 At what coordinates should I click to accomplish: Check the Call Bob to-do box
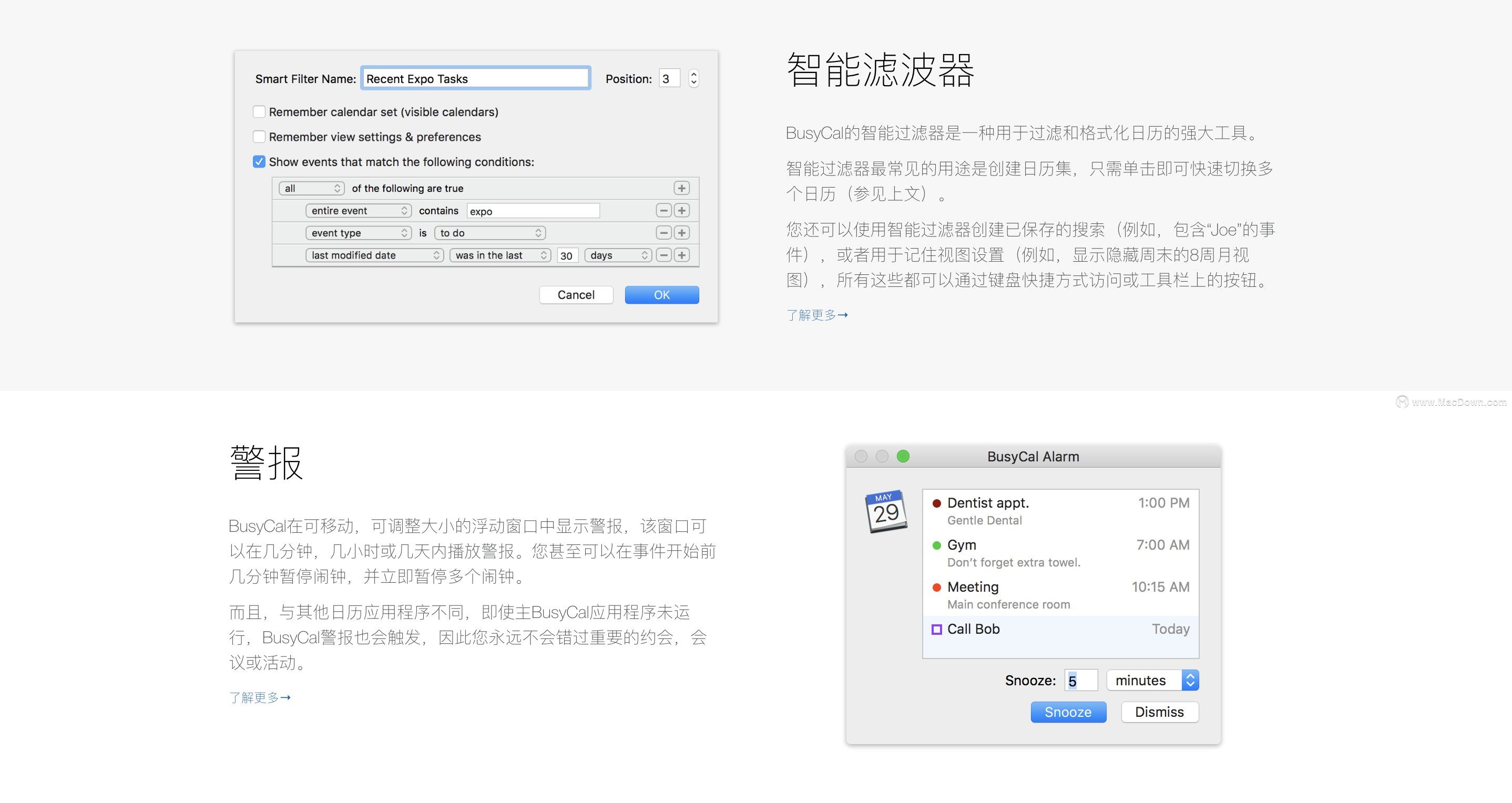tap(937, 630)
